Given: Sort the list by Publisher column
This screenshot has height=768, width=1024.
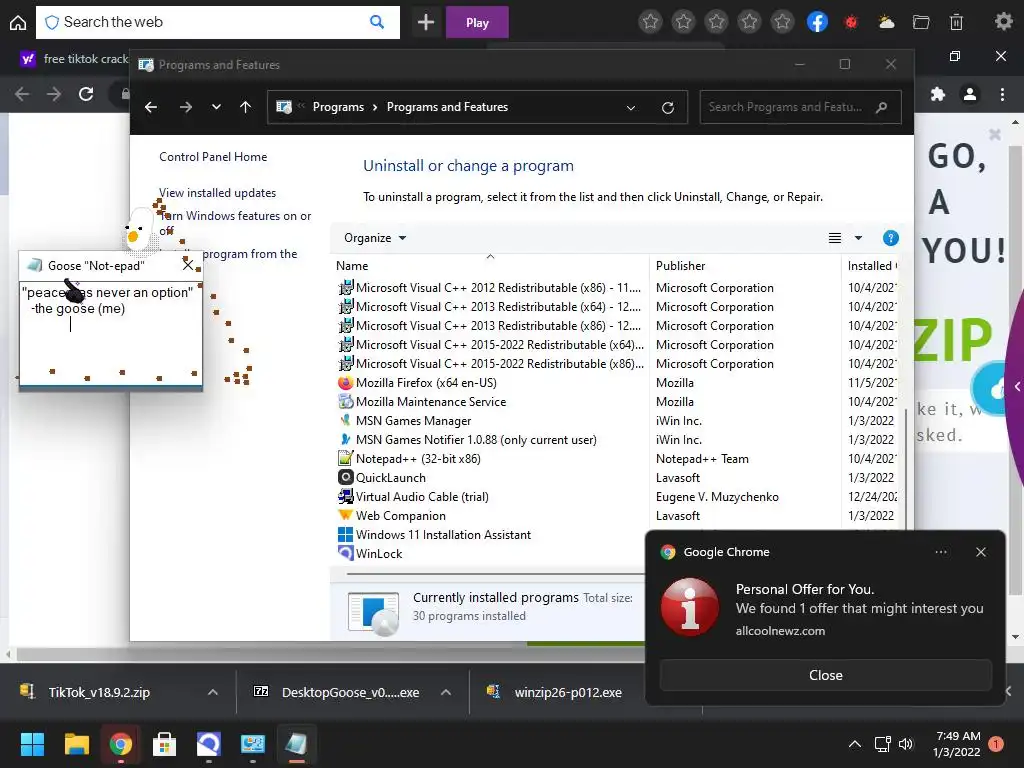Looking at the screenshot, I should pyautogui.click(x=745, y=266).
